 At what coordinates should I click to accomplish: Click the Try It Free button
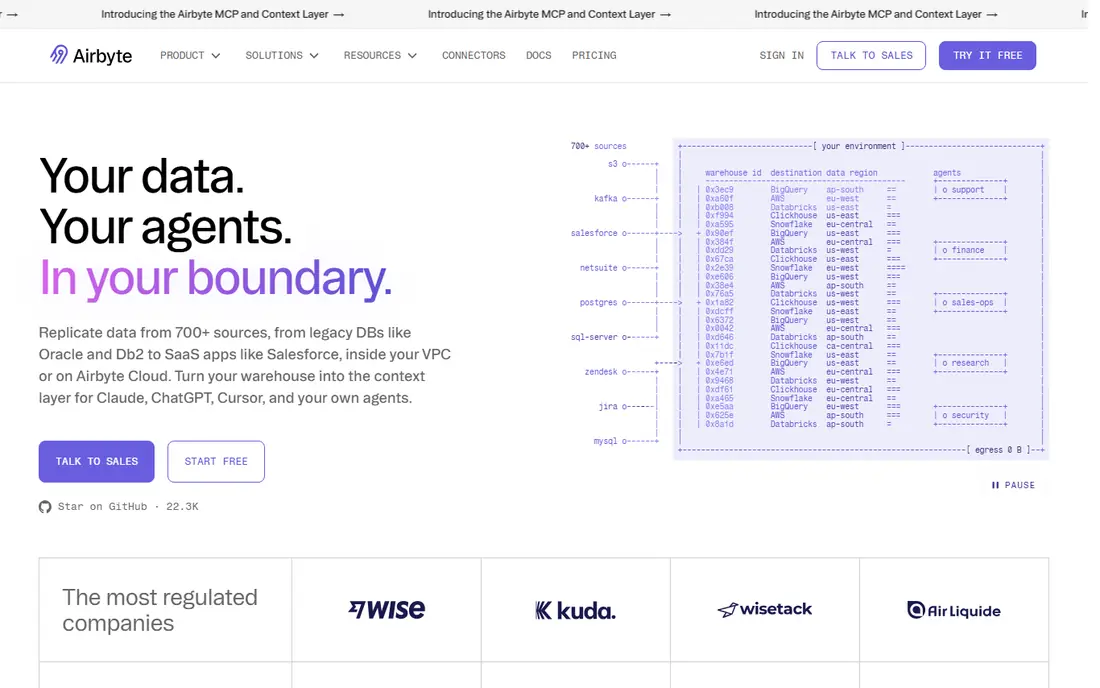(987, 55)
